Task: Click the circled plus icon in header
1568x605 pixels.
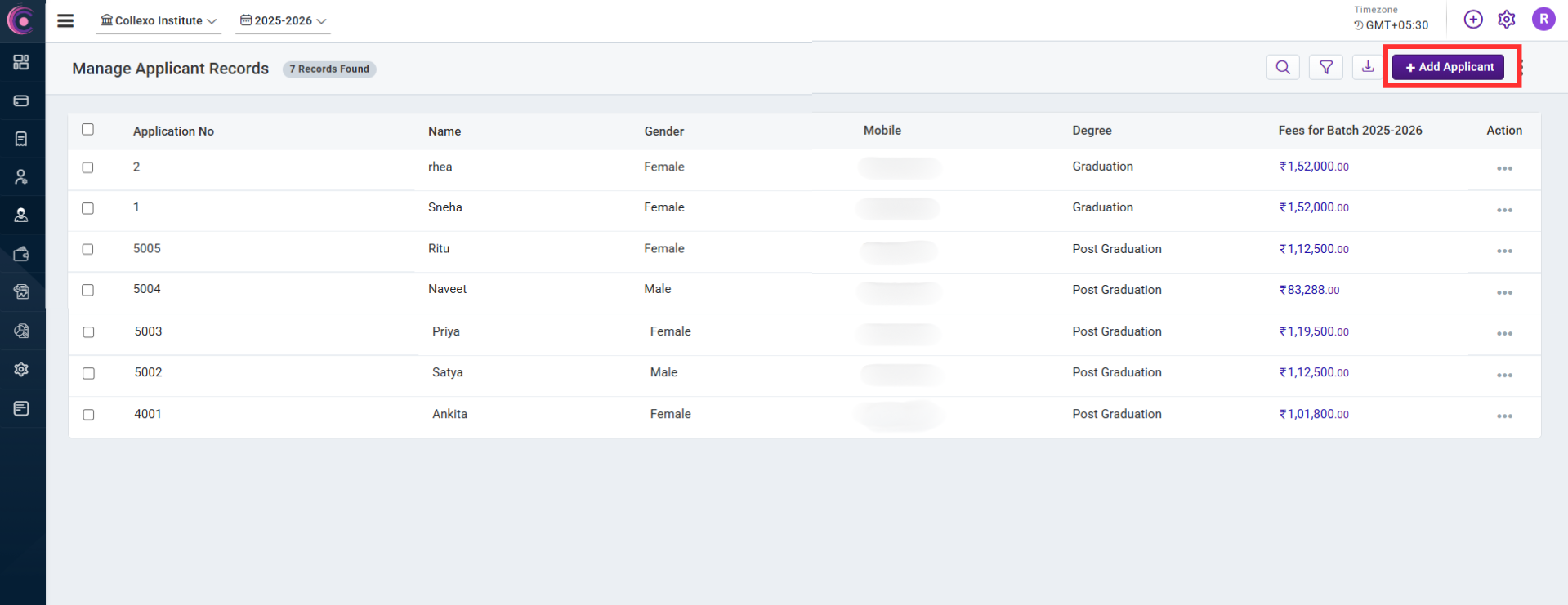Action: click(x=1472, y=19)
